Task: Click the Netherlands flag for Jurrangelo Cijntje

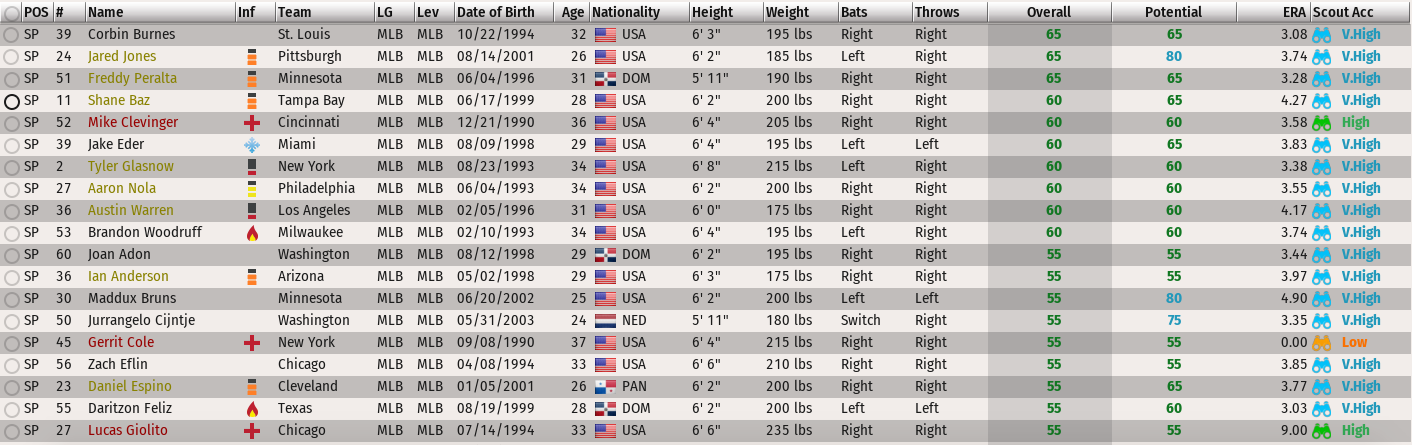Action: [604, 320]
